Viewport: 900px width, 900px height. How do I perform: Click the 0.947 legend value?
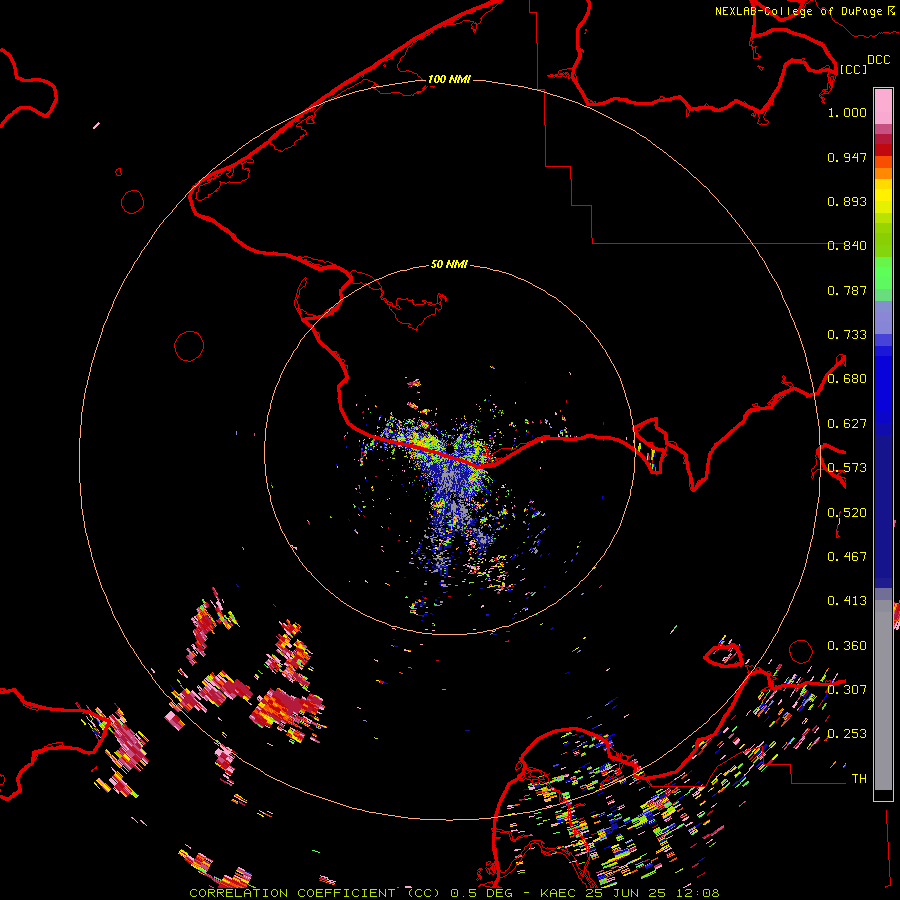tap(847, 157)
